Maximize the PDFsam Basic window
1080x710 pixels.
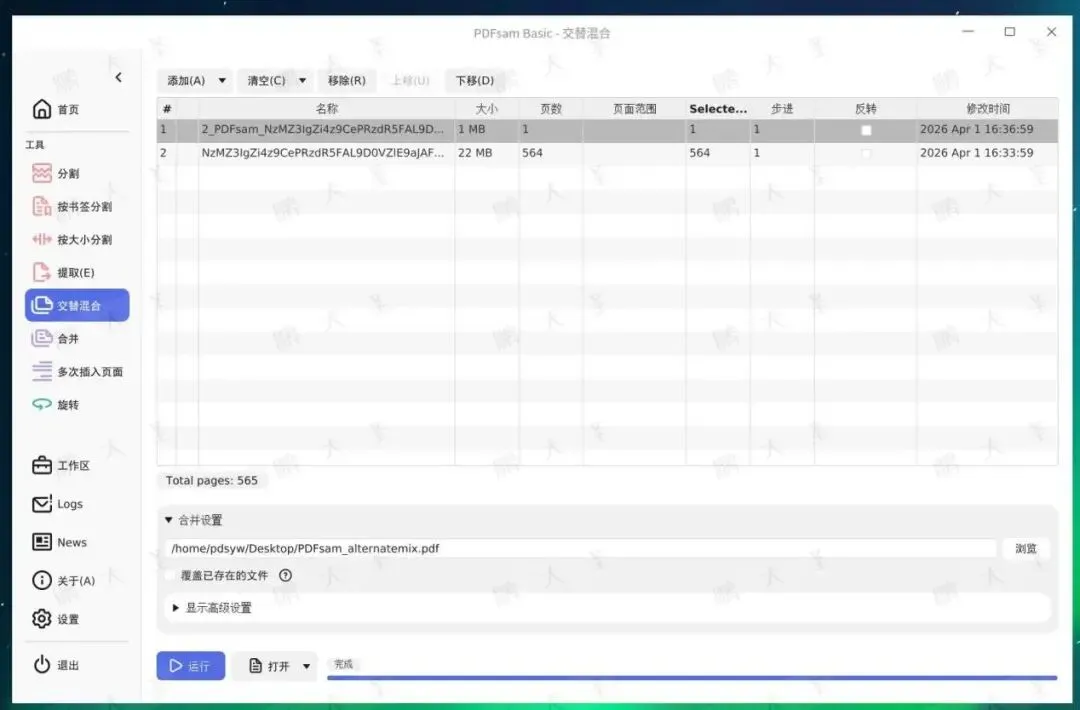click(x=1009, y=32)
